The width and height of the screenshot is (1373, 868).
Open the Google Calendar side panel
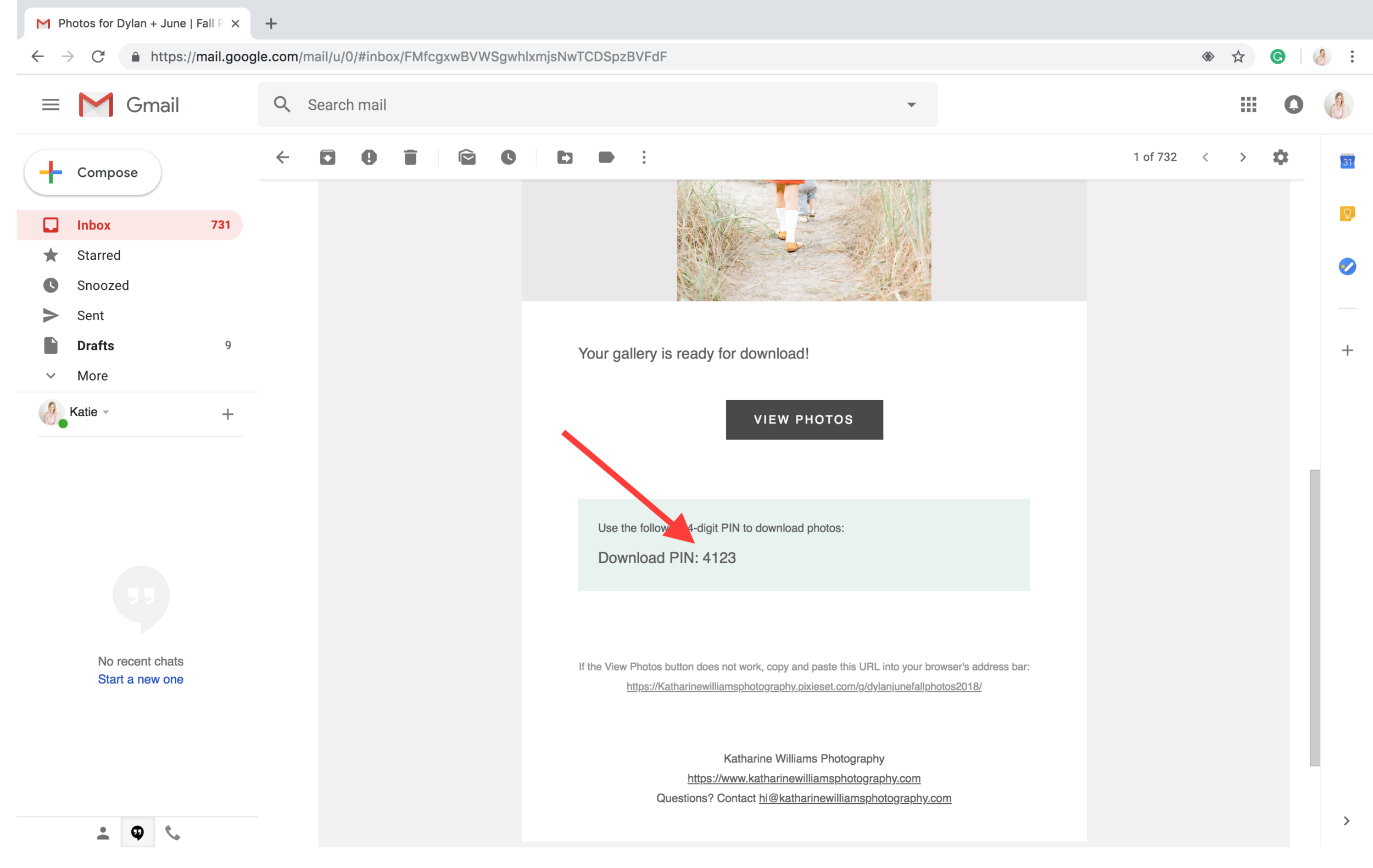(x=1348, y=161)
